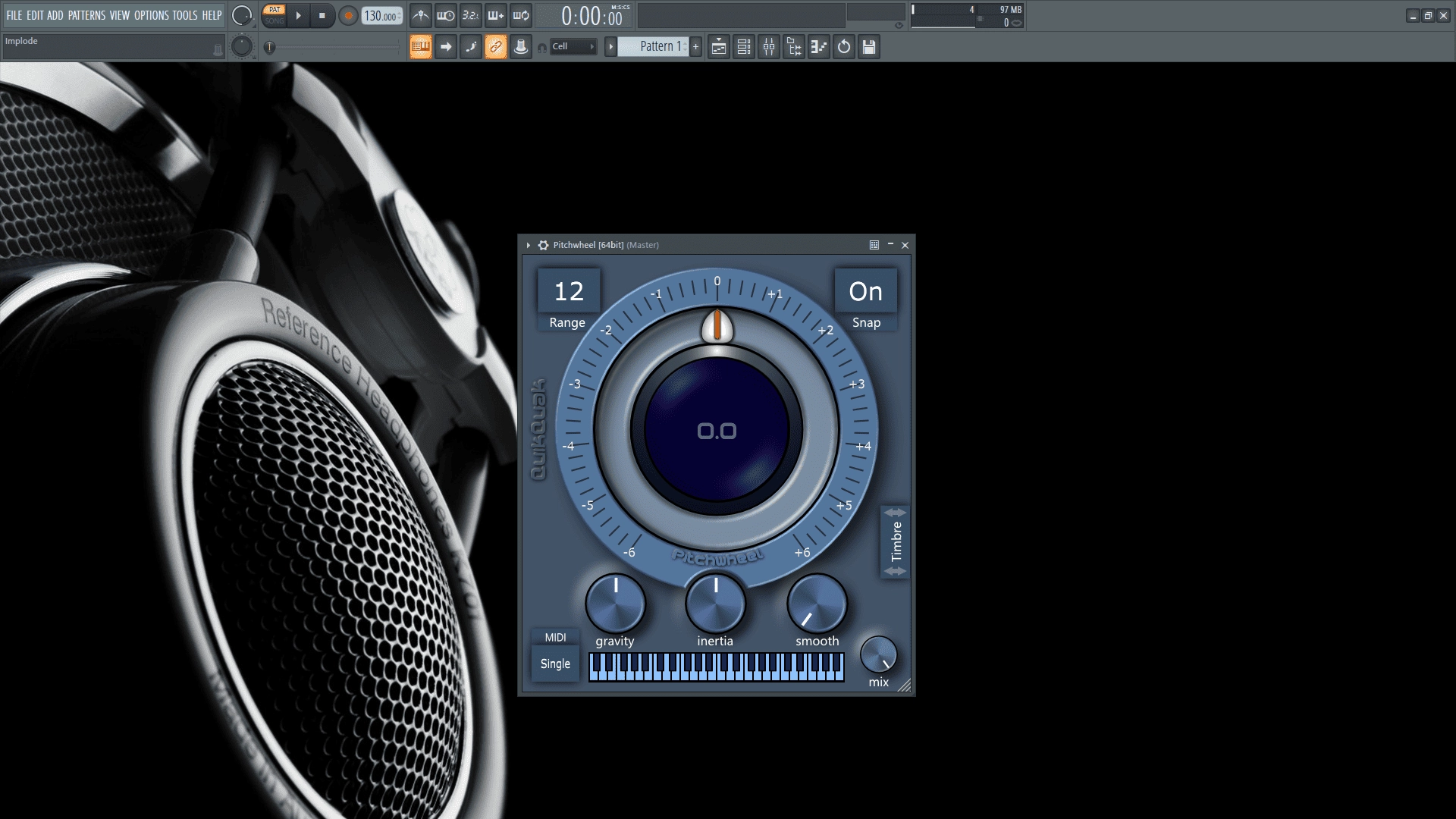This screenshot has height=819, width=1456.
Task: Click the Pitchwheel resize grip corner
Action: coord(905,686)
